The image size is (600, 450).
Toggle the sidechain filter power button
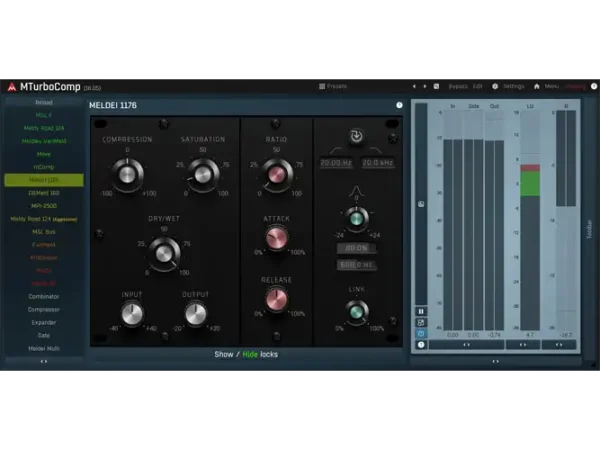356,136
